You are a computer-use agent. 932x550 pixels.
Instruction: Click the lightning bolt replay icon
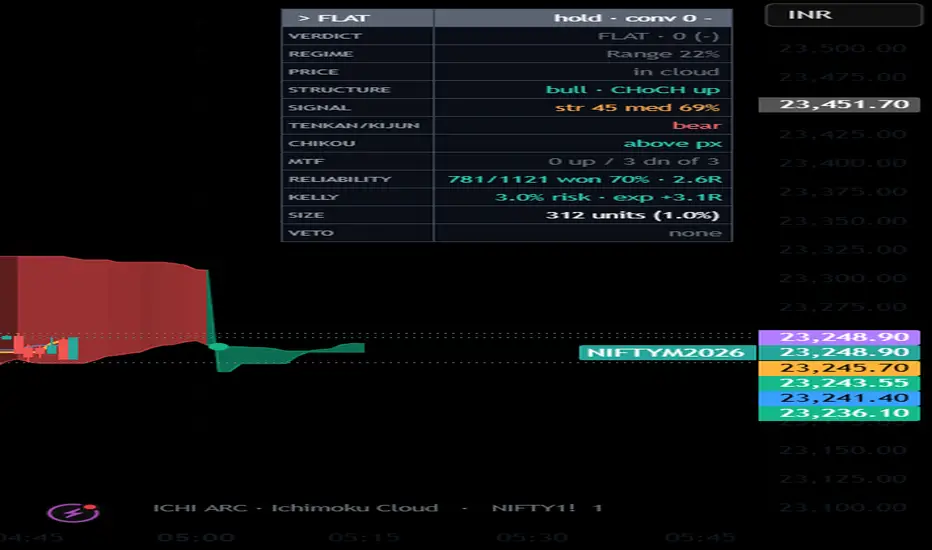tap(73, 512)
